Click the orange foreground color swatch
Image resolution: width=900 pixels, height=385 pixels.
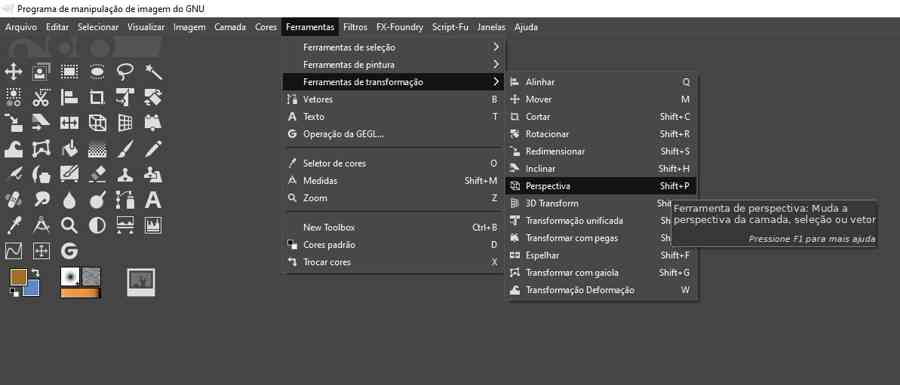pyautogui.click(x=18, y=277)
